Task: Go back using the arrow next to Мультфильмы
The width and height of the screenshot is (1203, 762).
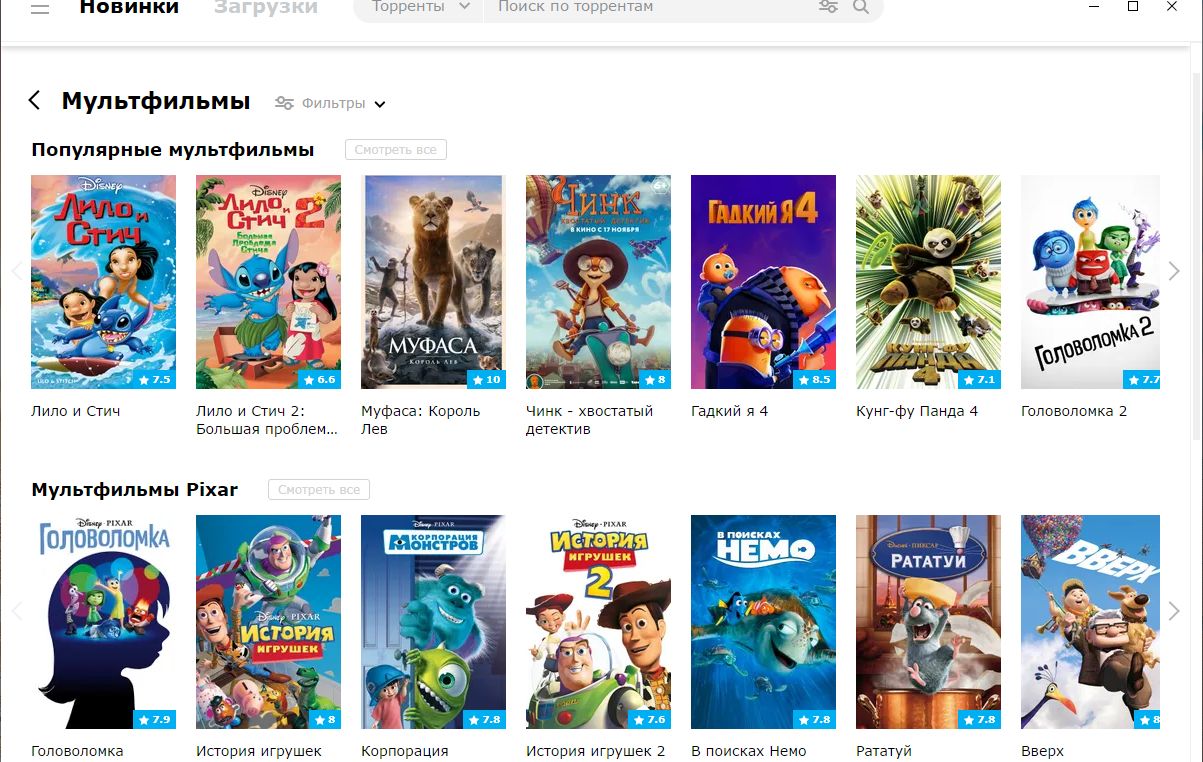Action: (x=35, y=100)
